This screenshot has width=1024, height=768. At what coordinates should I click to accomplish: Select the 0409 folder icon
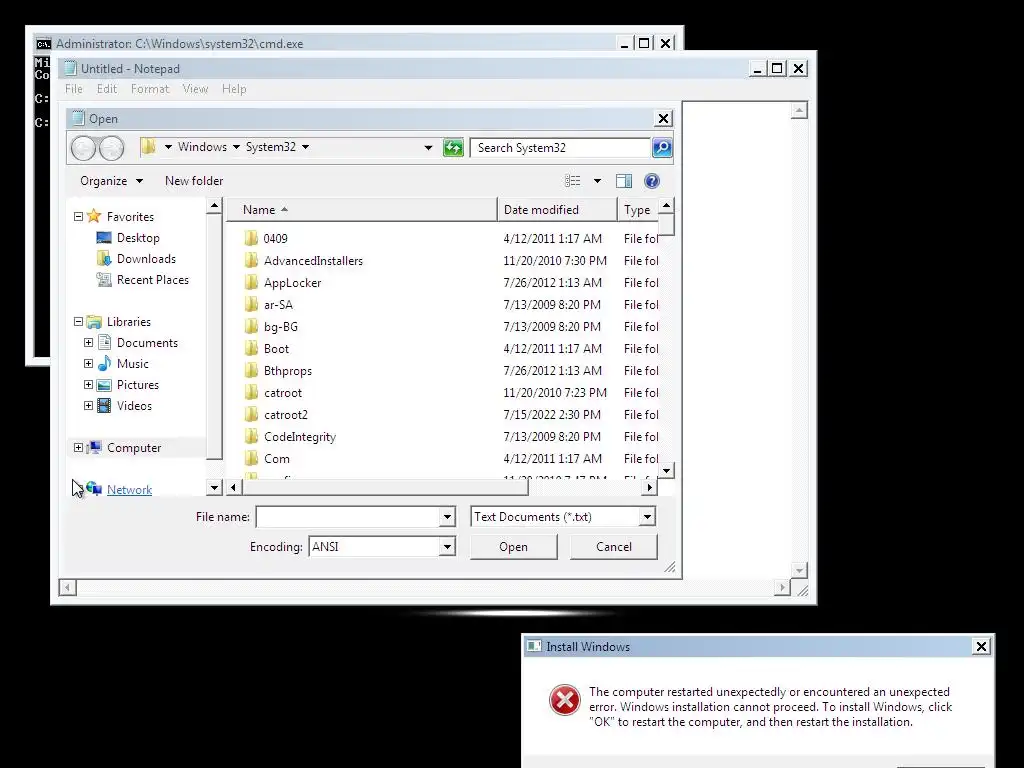click(251, 238)
